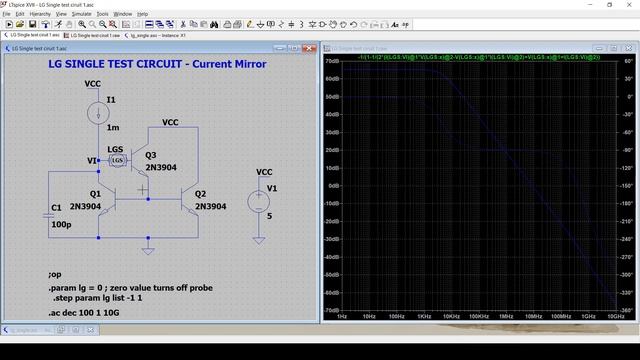
Task: Click the Undo arrow icon
Action: click(x=353, y=24)
